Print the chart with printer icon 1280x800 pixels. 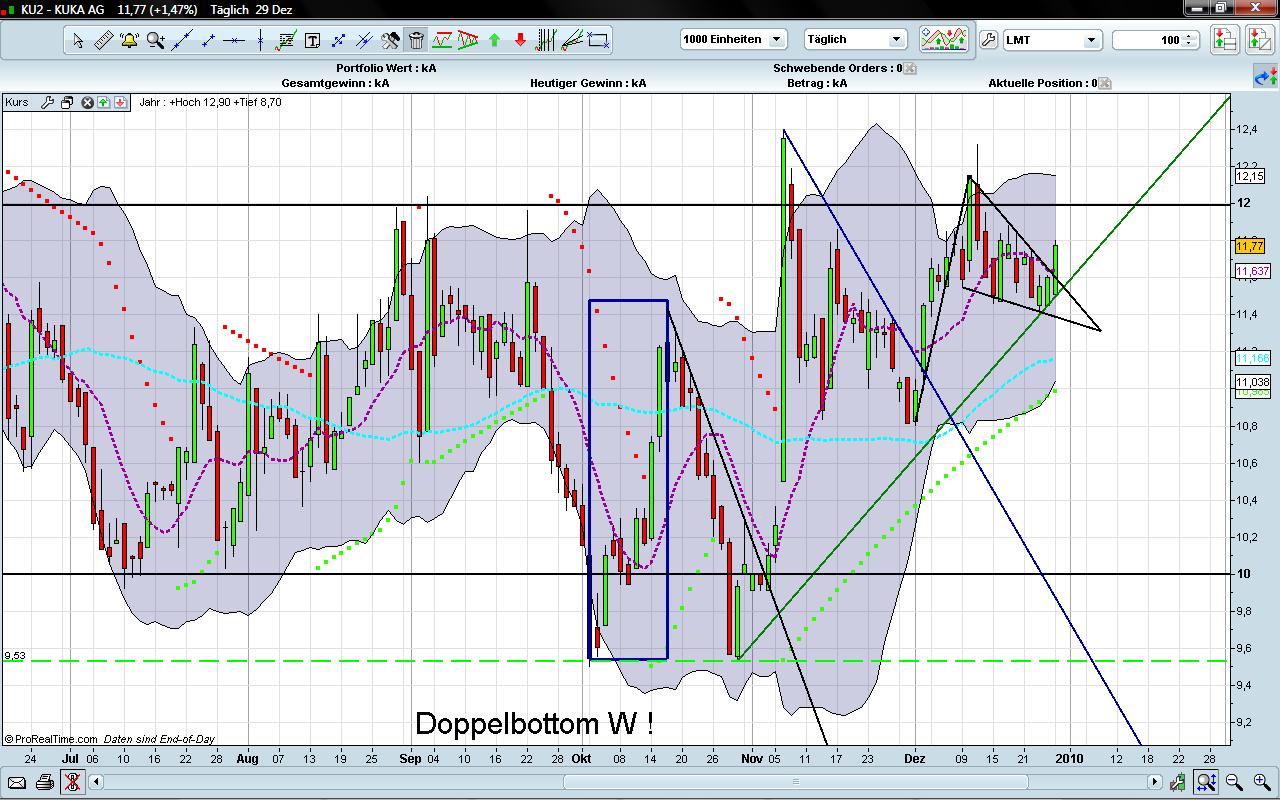[44, 782]
